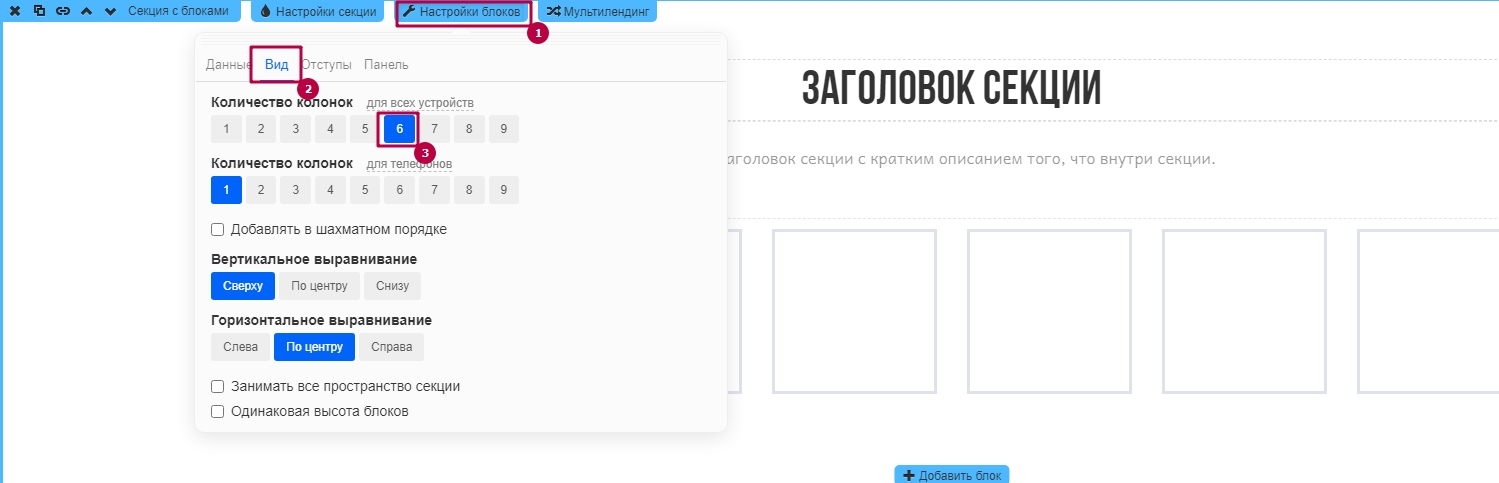Image resolution: width=1499 pixels, height=483 pixels.
Task: Align blocks horizontally 'Слева'
Action: click(240, 347)
